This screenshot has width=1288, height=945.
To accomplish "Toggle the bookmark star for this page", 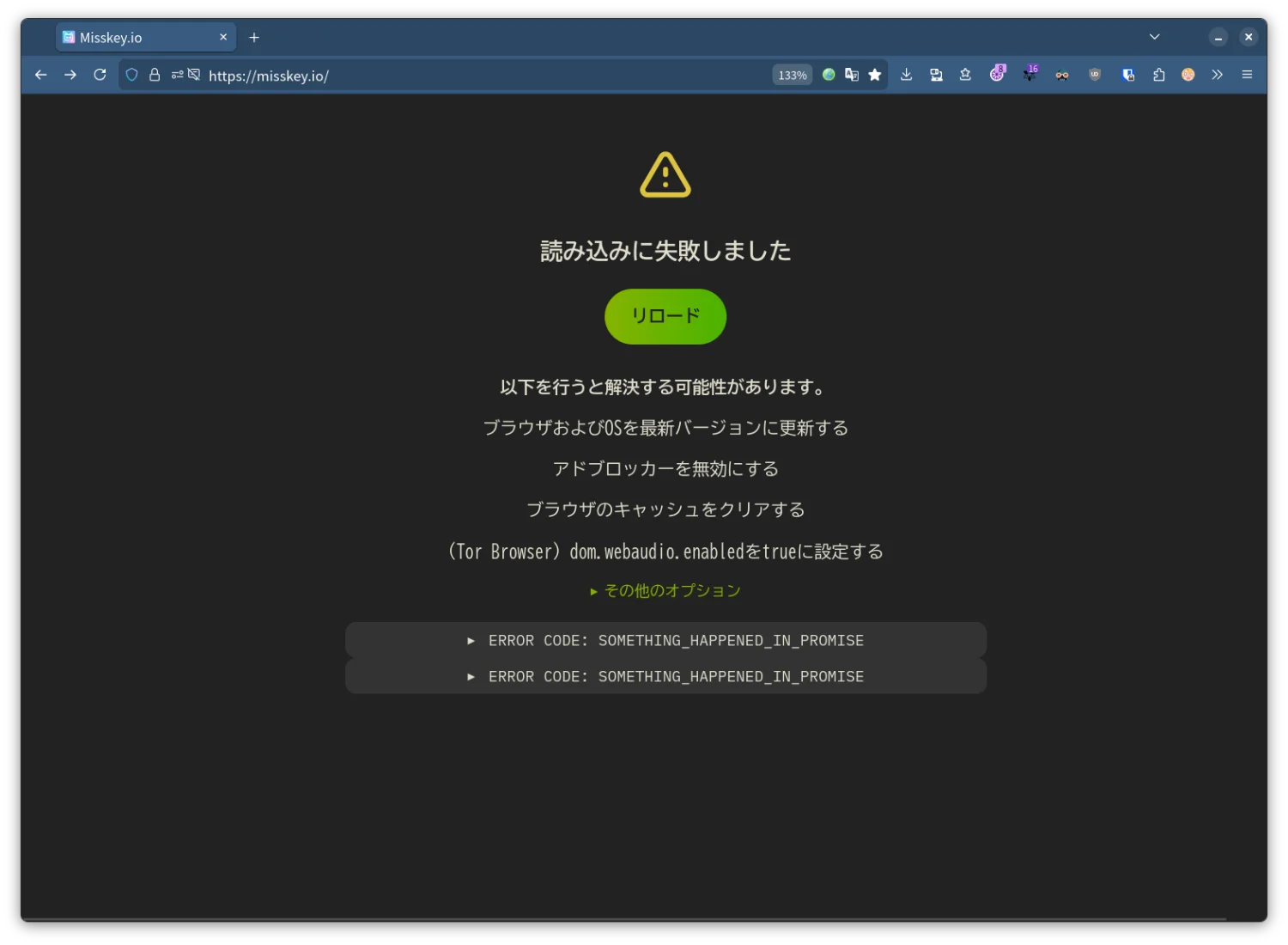I will click(874, 75).
